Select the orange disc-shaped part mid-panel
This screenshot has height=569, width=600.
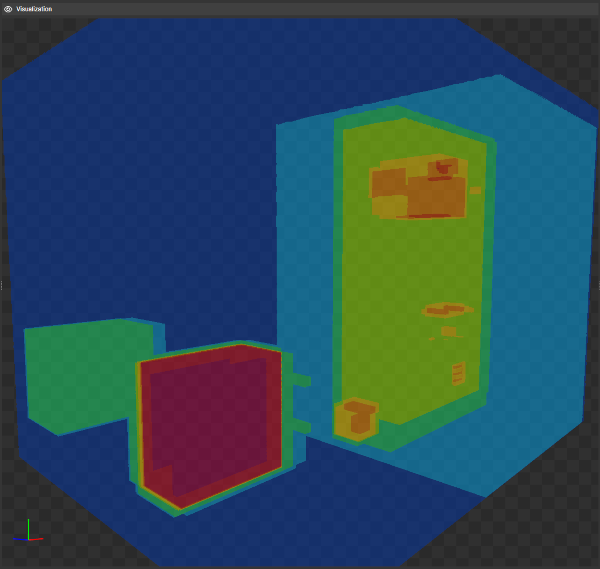(446, 310)
